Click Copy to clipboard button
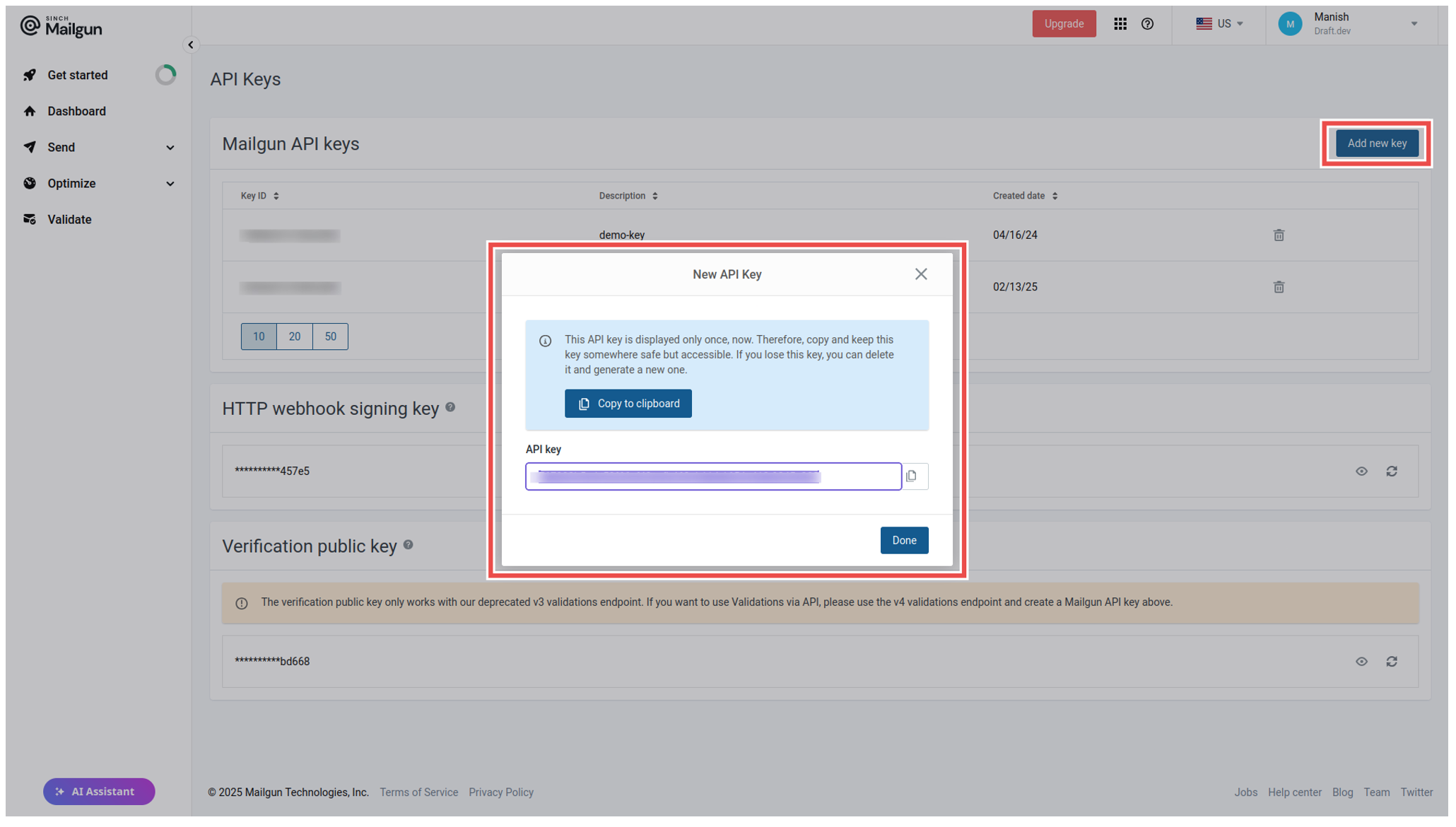Screen dimensions: 1456x827 coord(628,404)
